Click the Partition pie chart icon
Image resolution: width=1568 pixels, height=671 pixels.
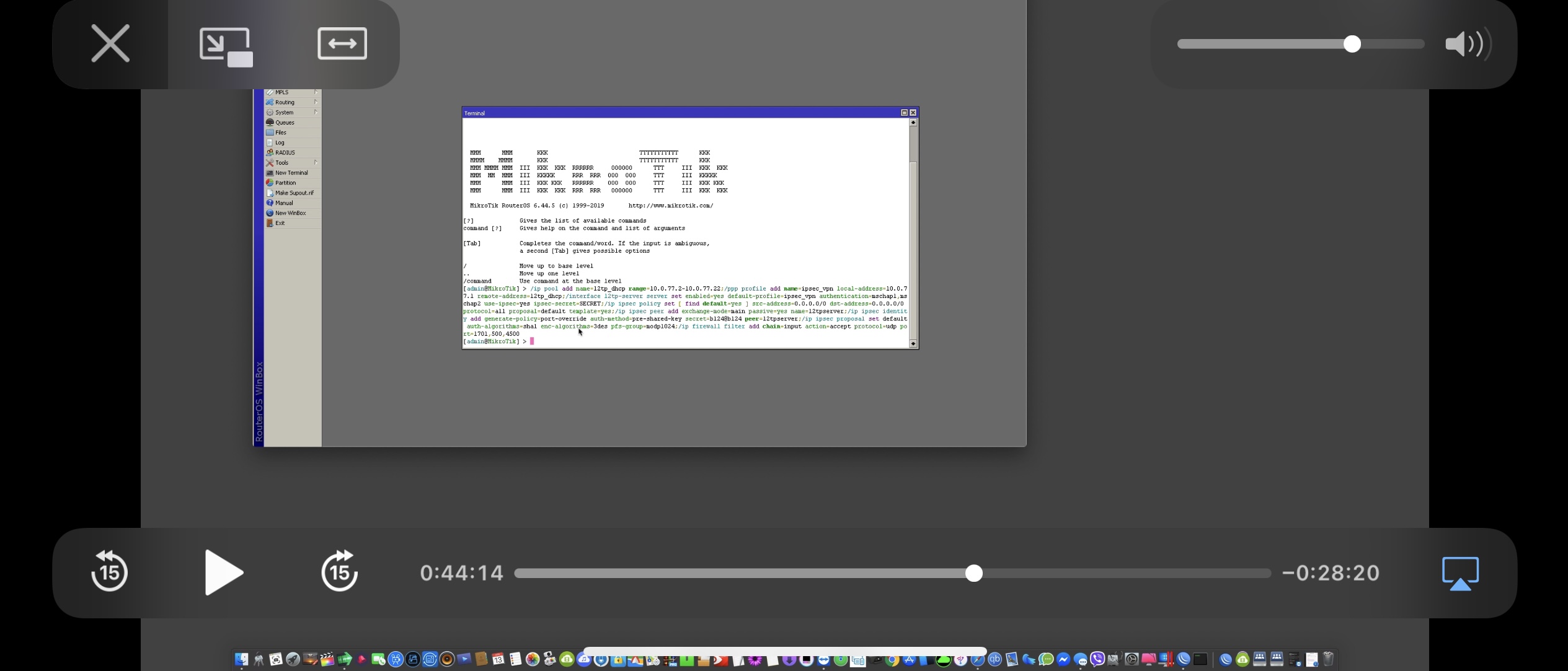270,183
